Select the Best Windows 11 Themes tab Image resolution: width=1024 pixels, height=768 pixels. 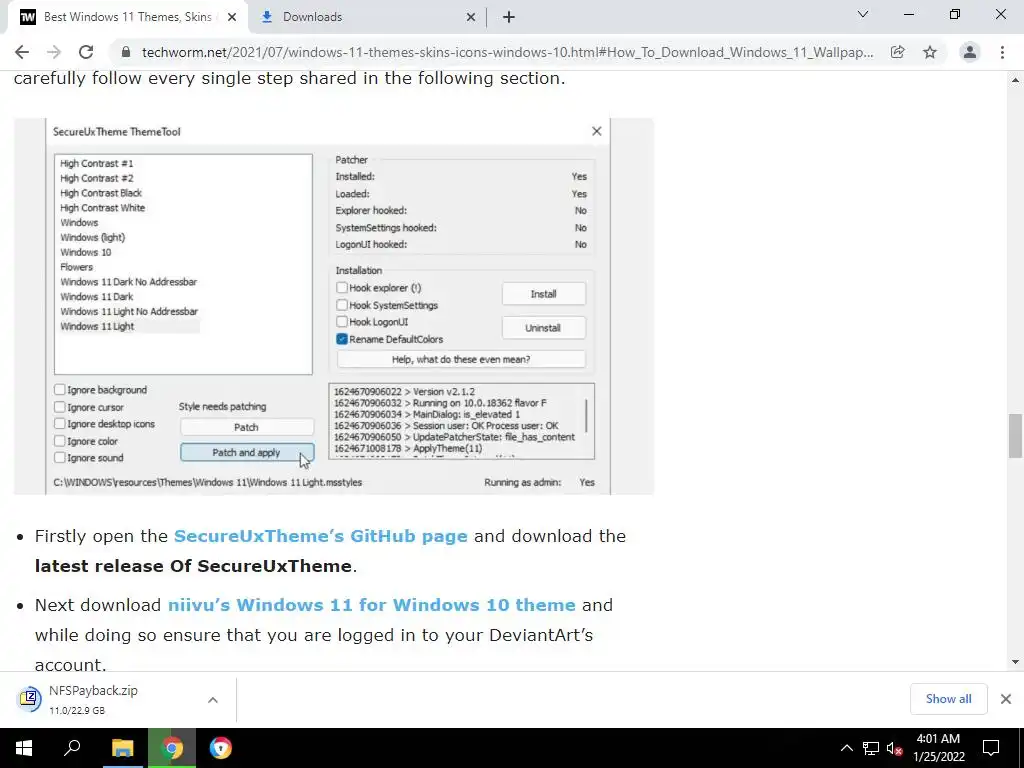point(127,17)
